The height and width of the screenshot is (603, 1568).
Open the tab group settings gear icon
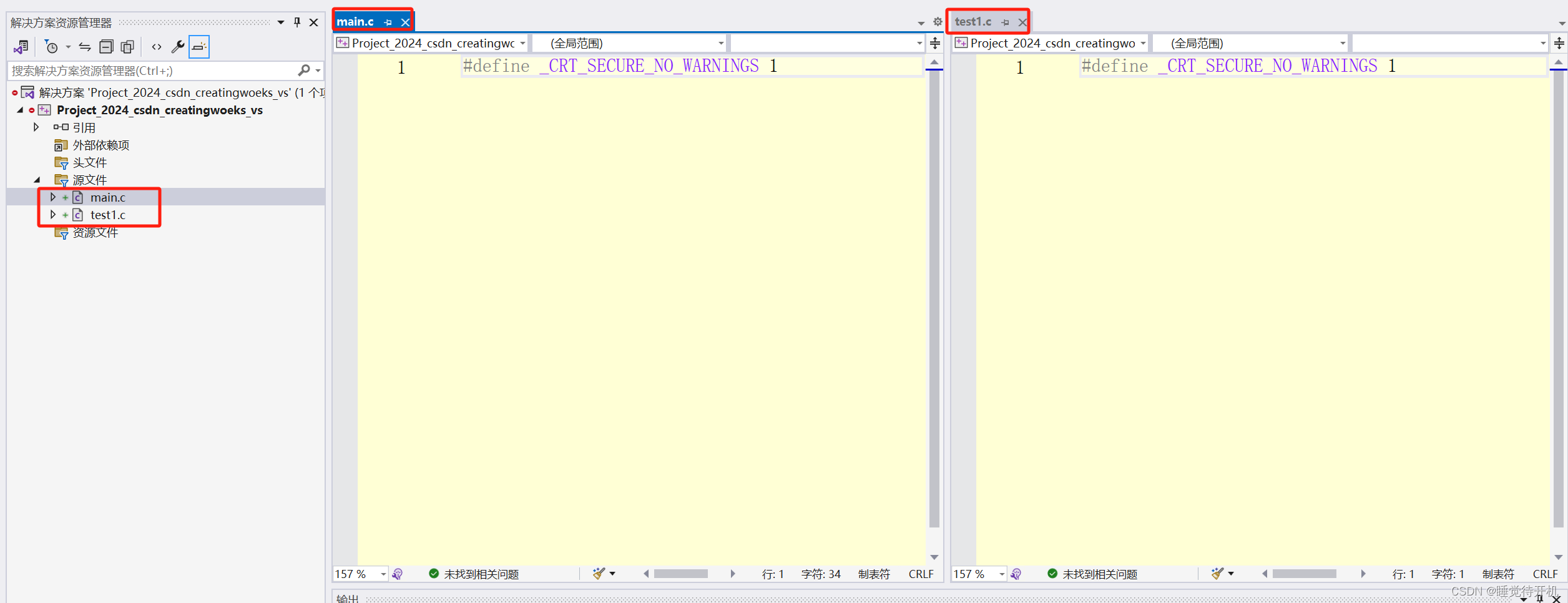pyautogui.click(x=938, y=22)
